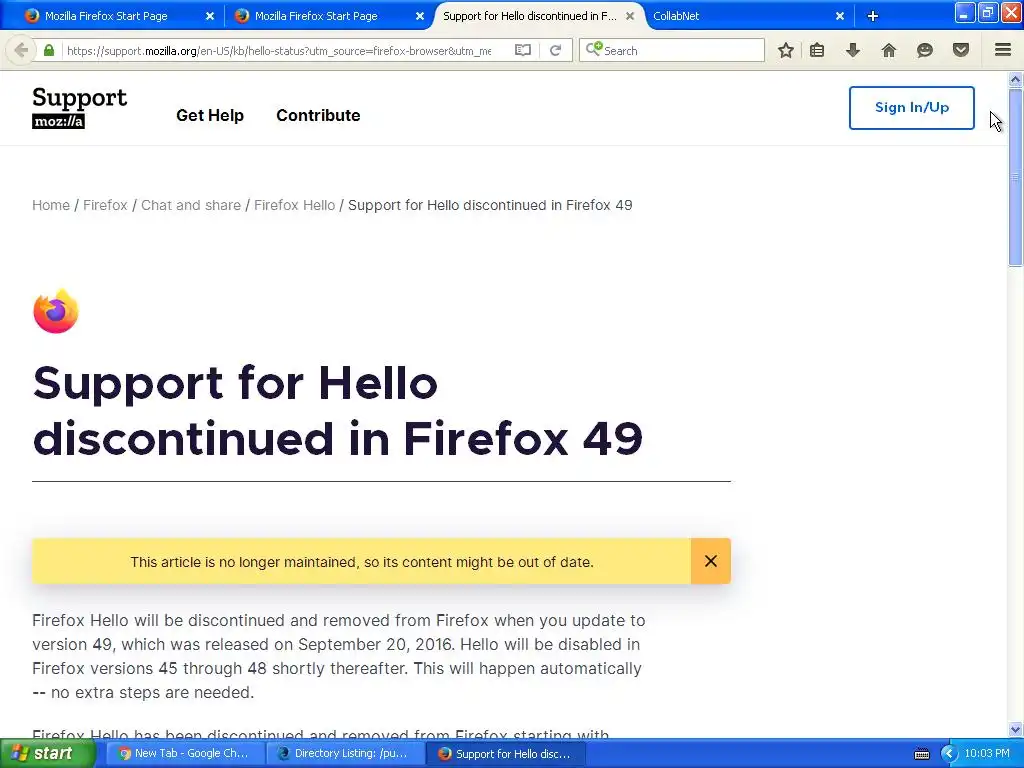Bookmark this page with the star icon
The image size is (1024, 768).
786,50
